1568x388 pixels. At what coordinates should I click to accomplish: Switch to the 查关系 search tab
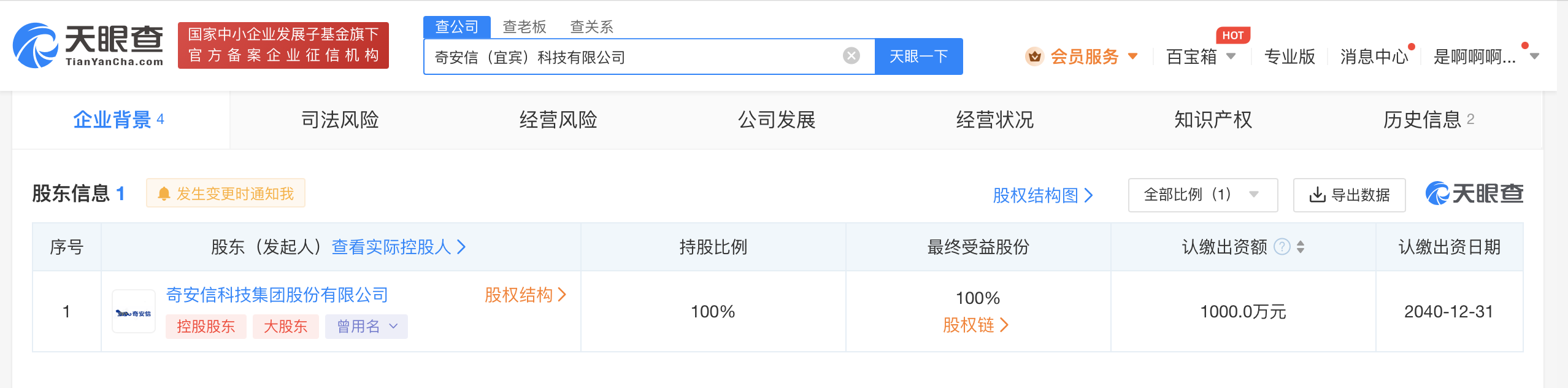point(591,27)
